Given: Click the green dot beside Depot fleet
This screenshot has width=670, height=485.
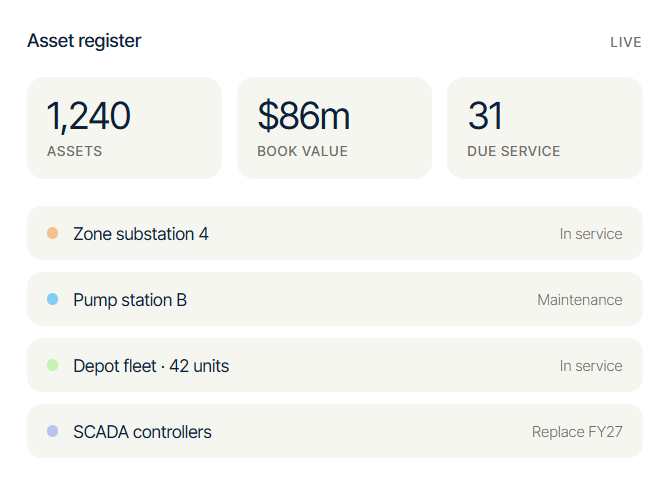Looking at the screenshot, I should pos(53,365).
